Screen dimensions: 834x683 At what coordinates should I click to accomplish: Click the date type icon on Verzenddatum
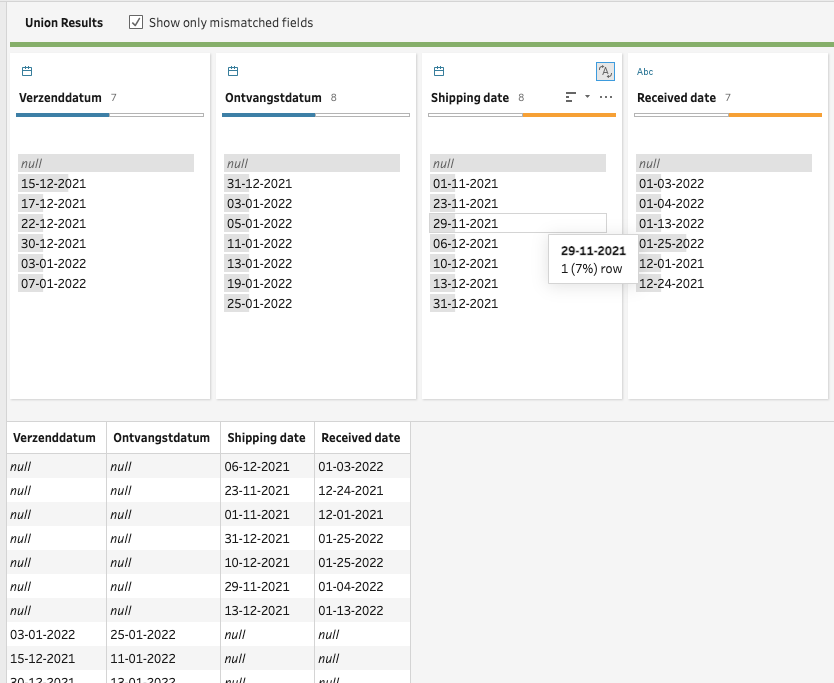pyautogui.click(x=27, y=72)
